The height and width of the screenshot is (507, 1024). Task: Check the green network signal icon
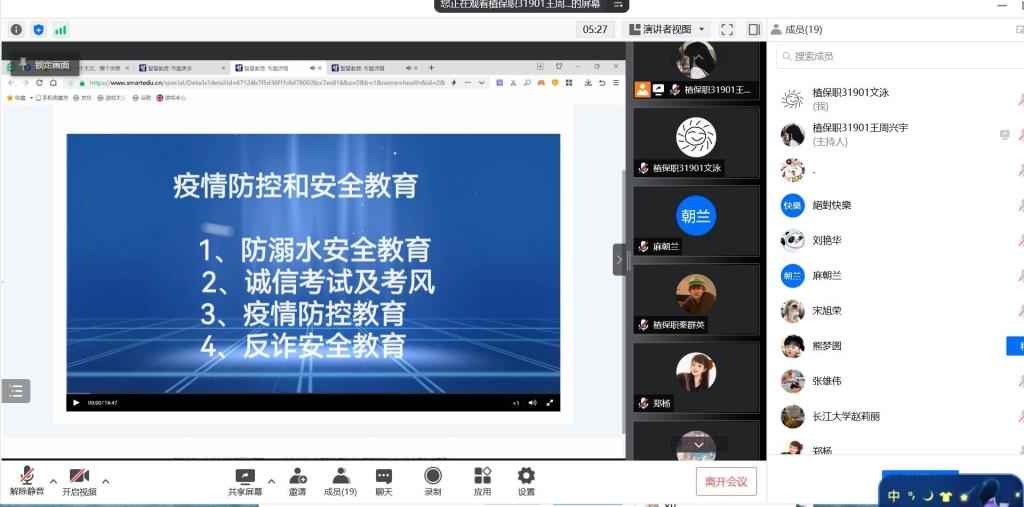pyautogui.click(x=61, y=30)
